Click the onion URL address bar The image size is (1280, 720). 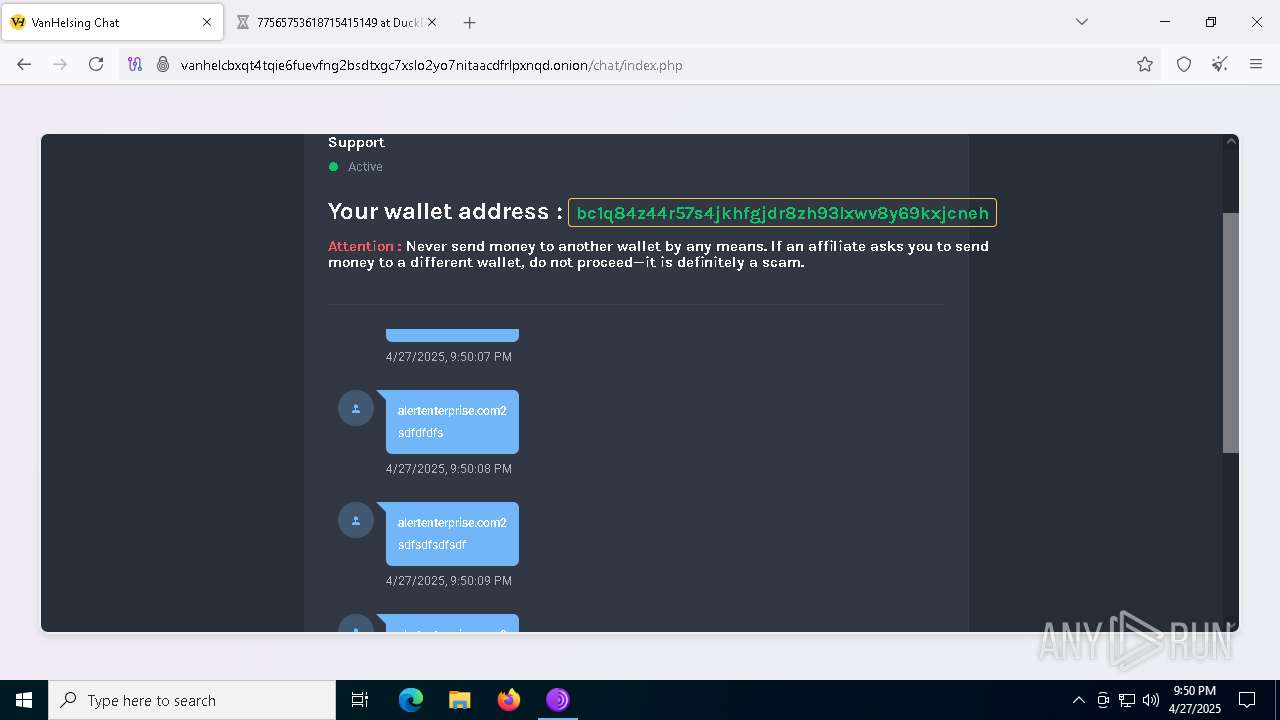pos(640,65)
